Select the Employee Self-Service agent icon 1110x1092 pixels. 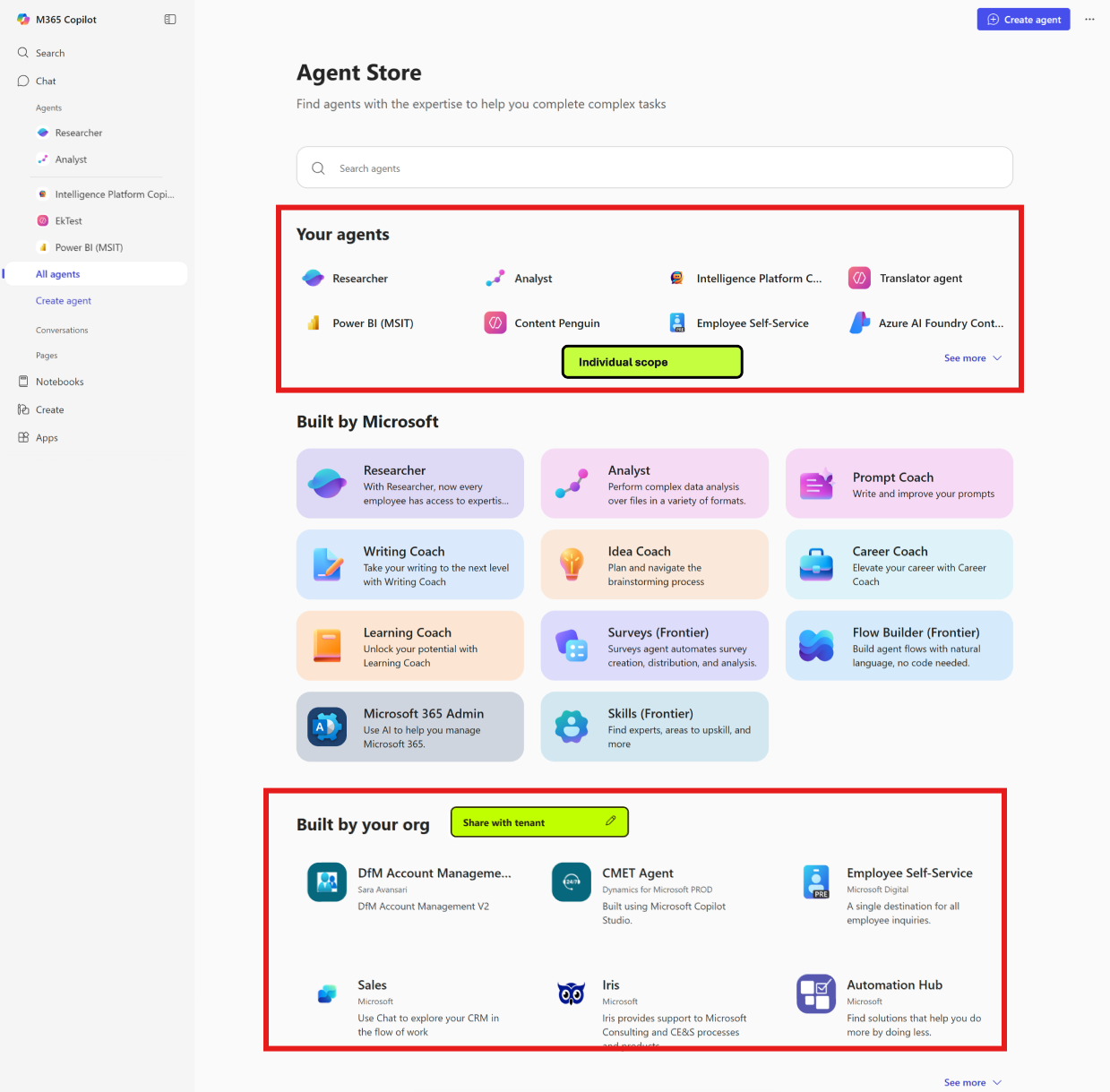pos(675,322)
